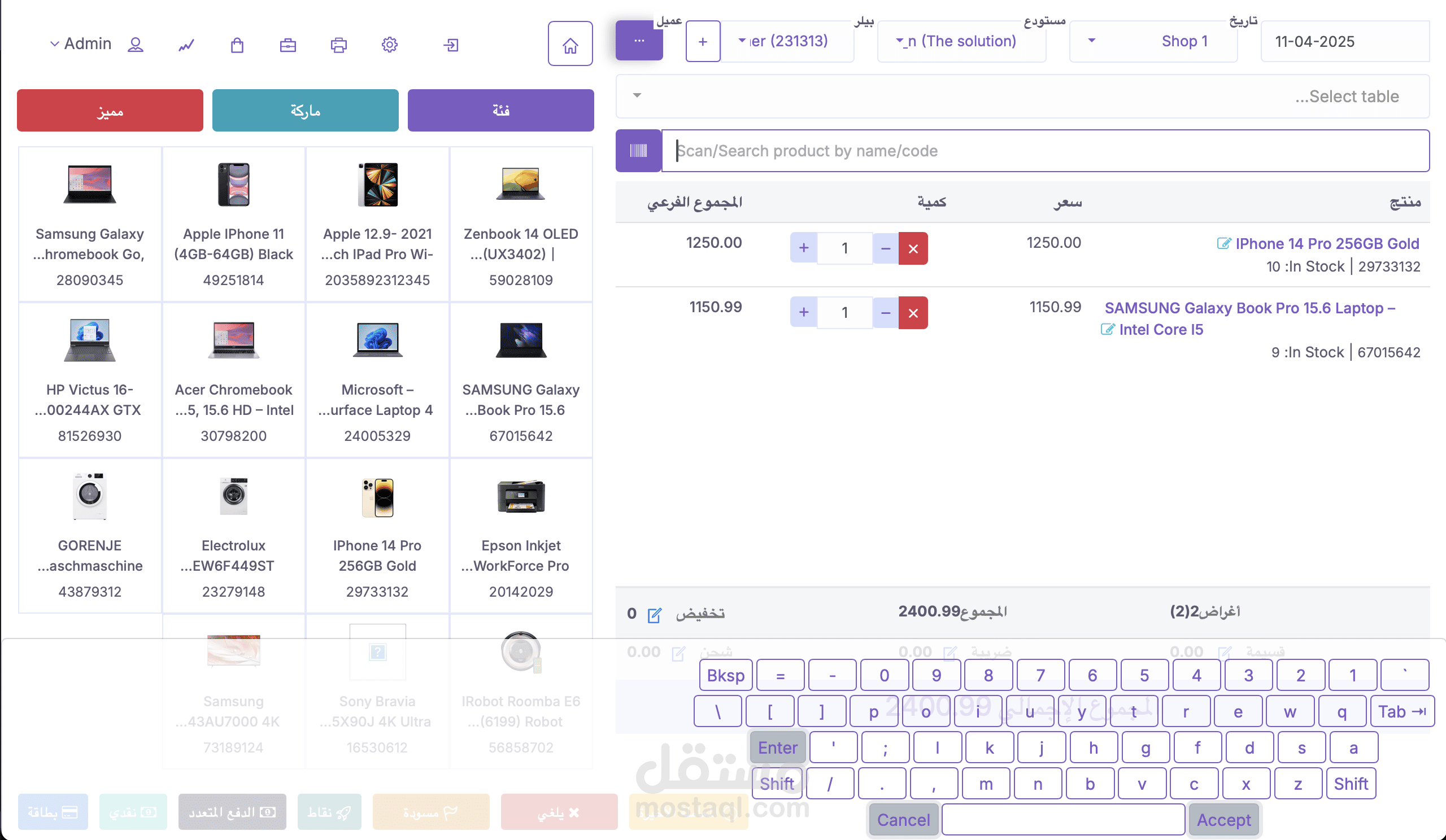Add iPhone 14 Pro 256GB Gold card
Screen dimensions: 1446x840
pos(377,536)
